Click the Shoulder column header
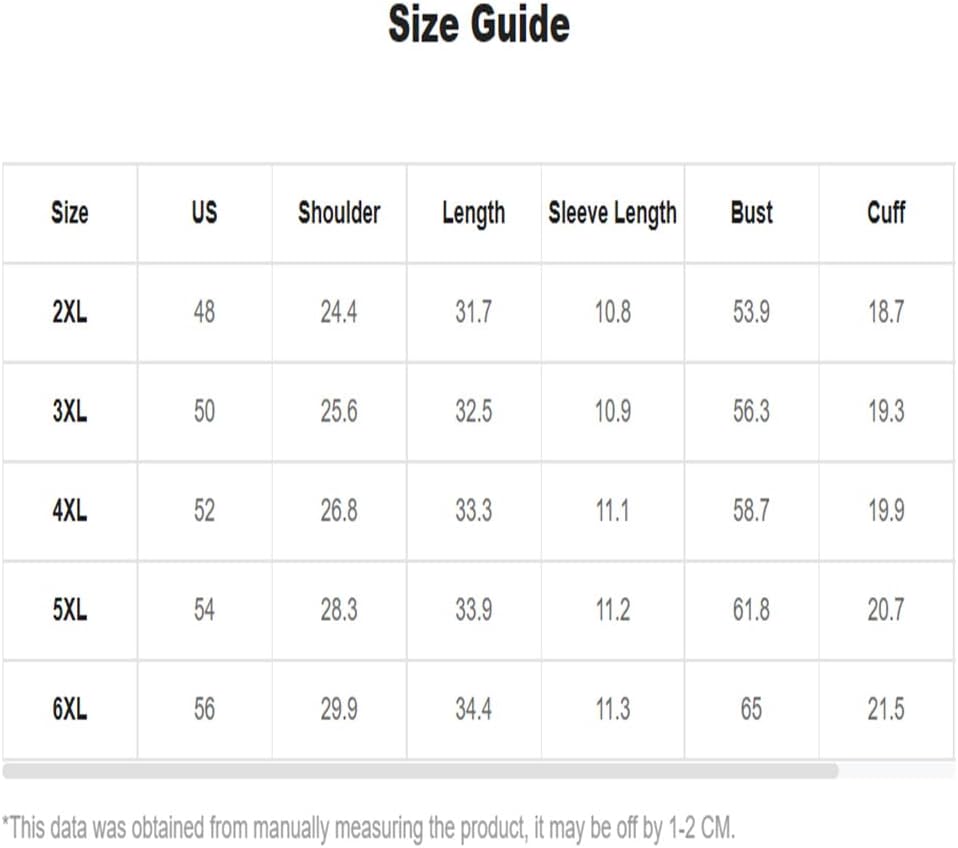The image size is (958, 848). (339, 213)
